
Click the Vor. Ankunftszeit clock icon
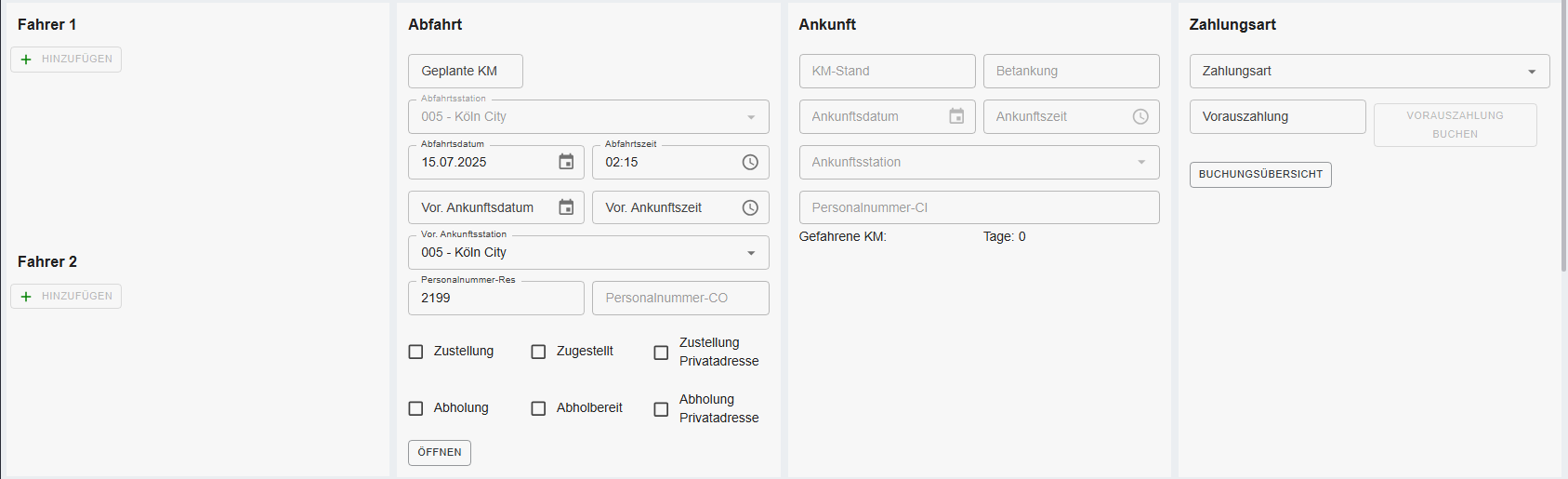point(750,207)
